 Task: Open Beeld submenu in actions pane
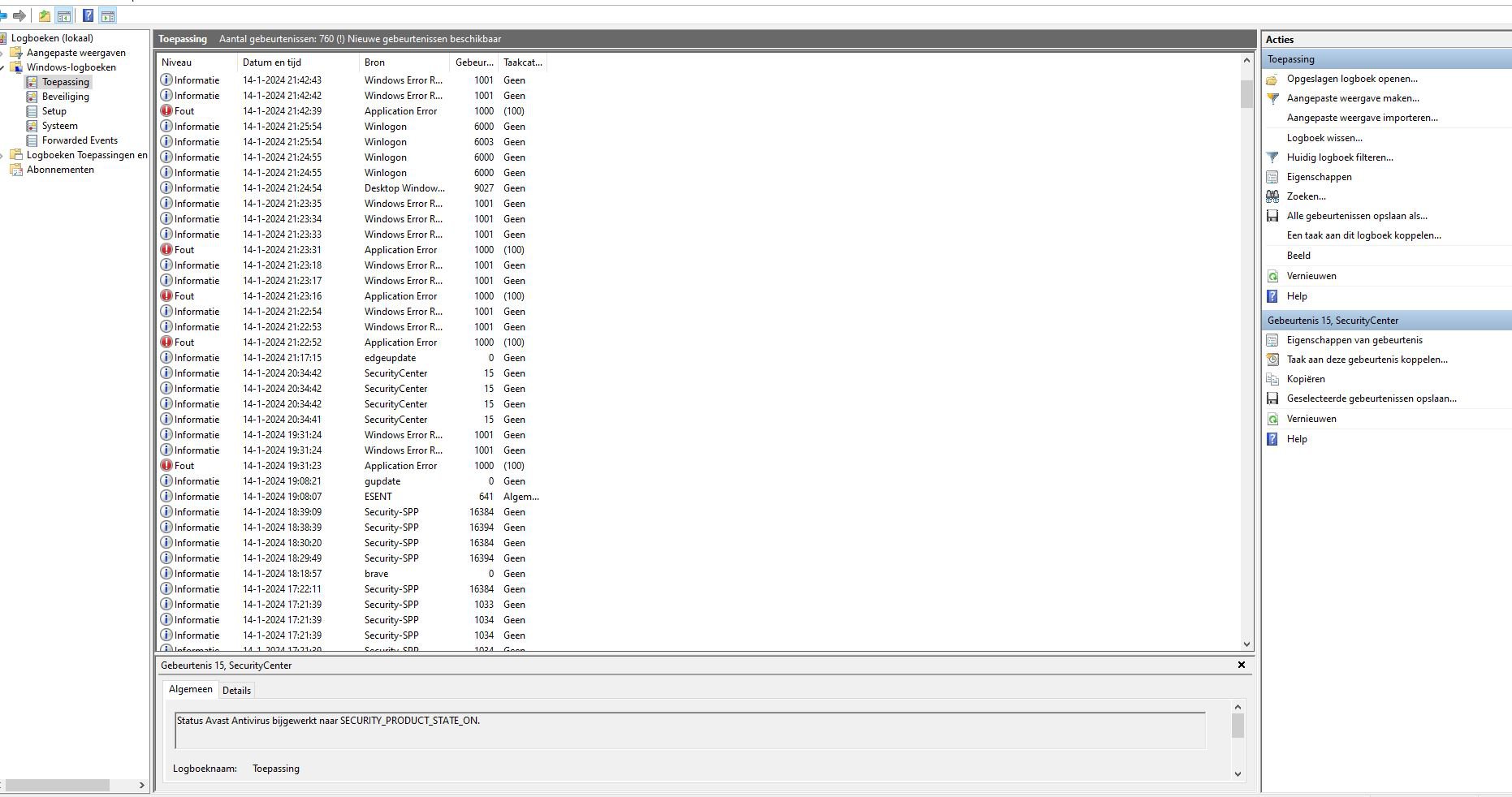pos(1298,256)
